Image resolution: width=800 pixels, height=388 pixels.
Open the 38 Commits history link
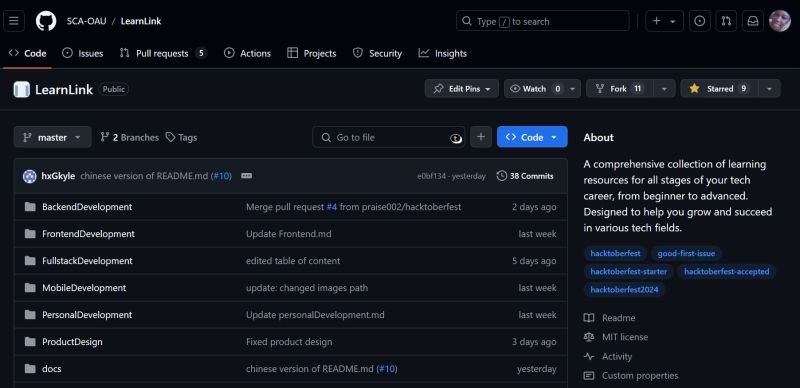pos(525,176)
